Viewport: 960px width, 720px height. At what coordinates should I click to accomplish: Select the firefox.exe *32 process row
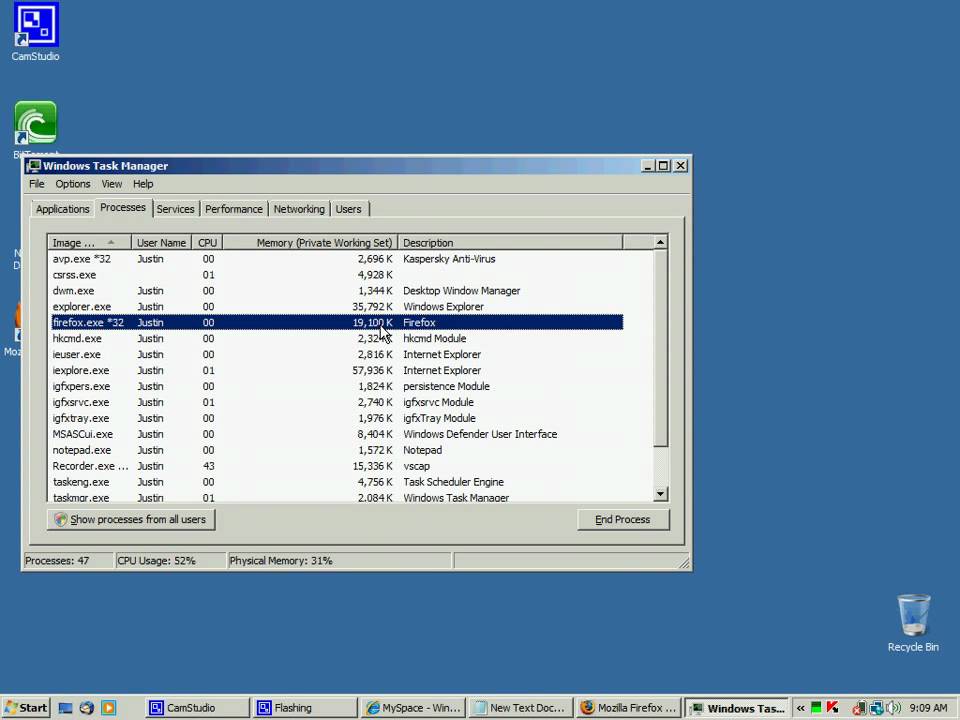[x=336, y=323]
